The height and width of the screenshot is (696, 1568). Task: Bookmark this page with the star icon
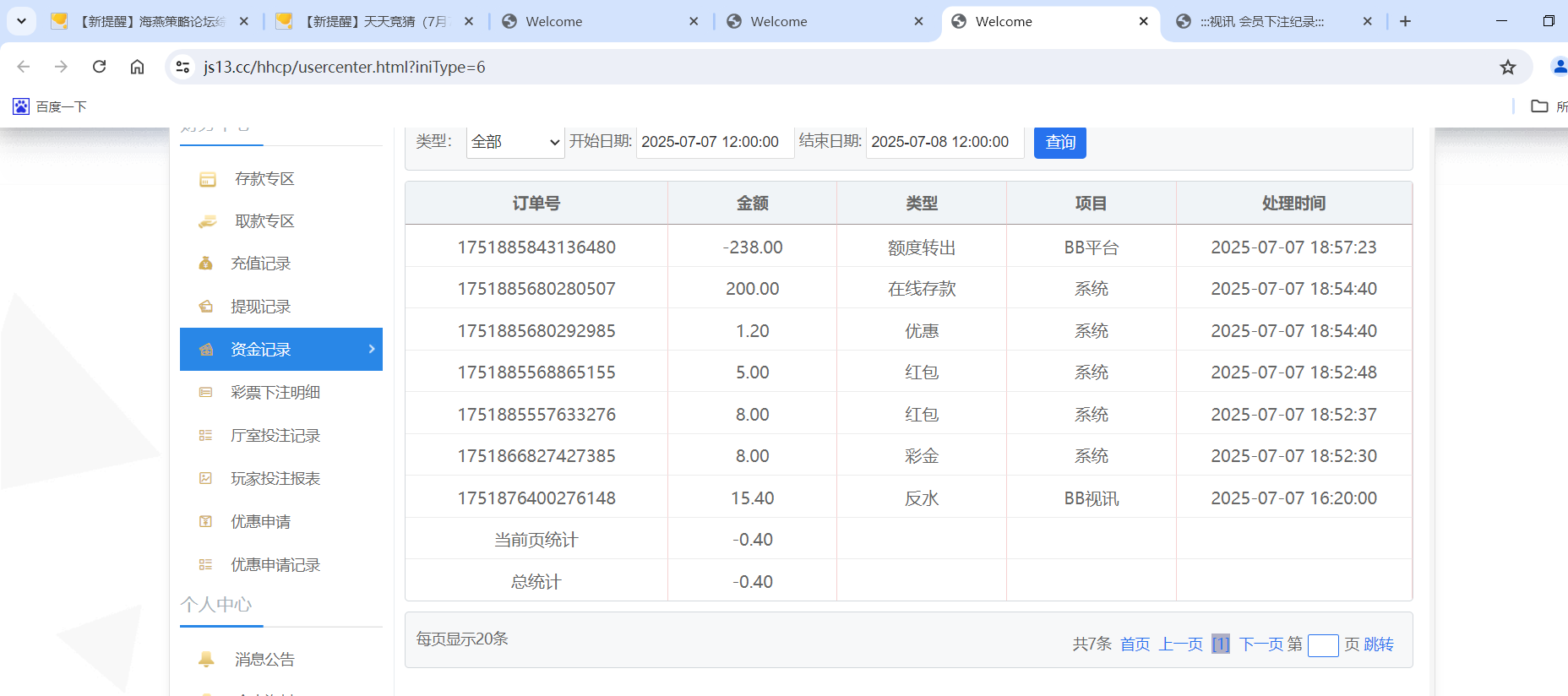(x=1507, y=68)
